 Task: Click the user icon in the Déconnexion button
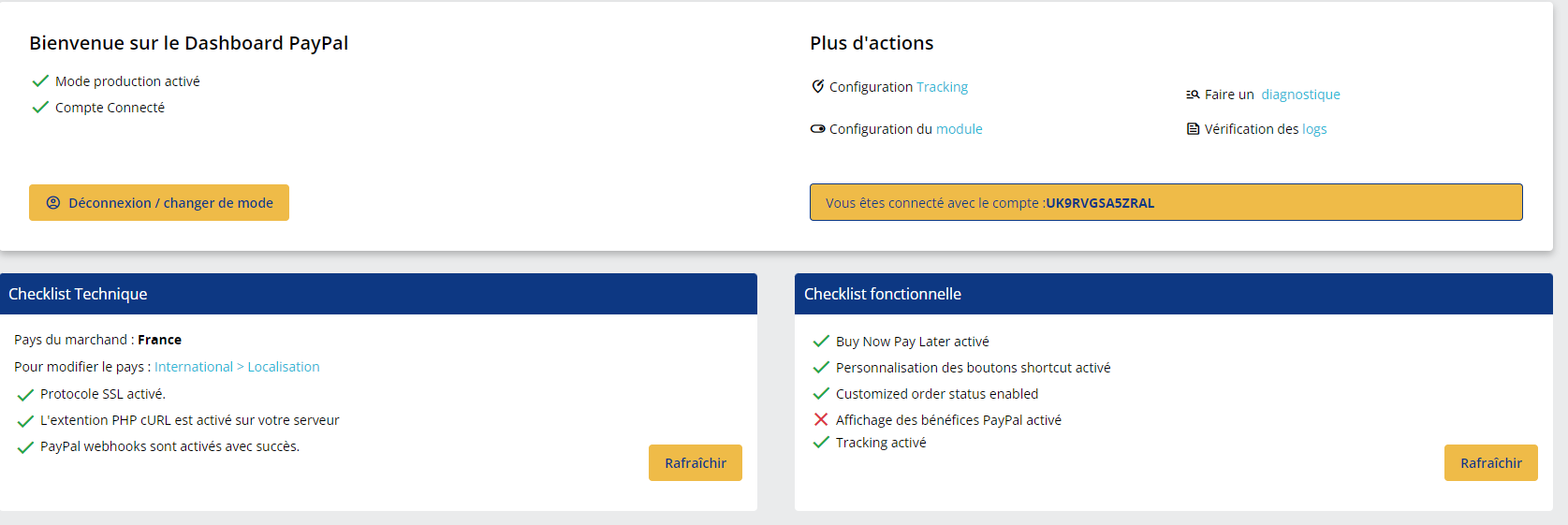click(x=53, y=202)
